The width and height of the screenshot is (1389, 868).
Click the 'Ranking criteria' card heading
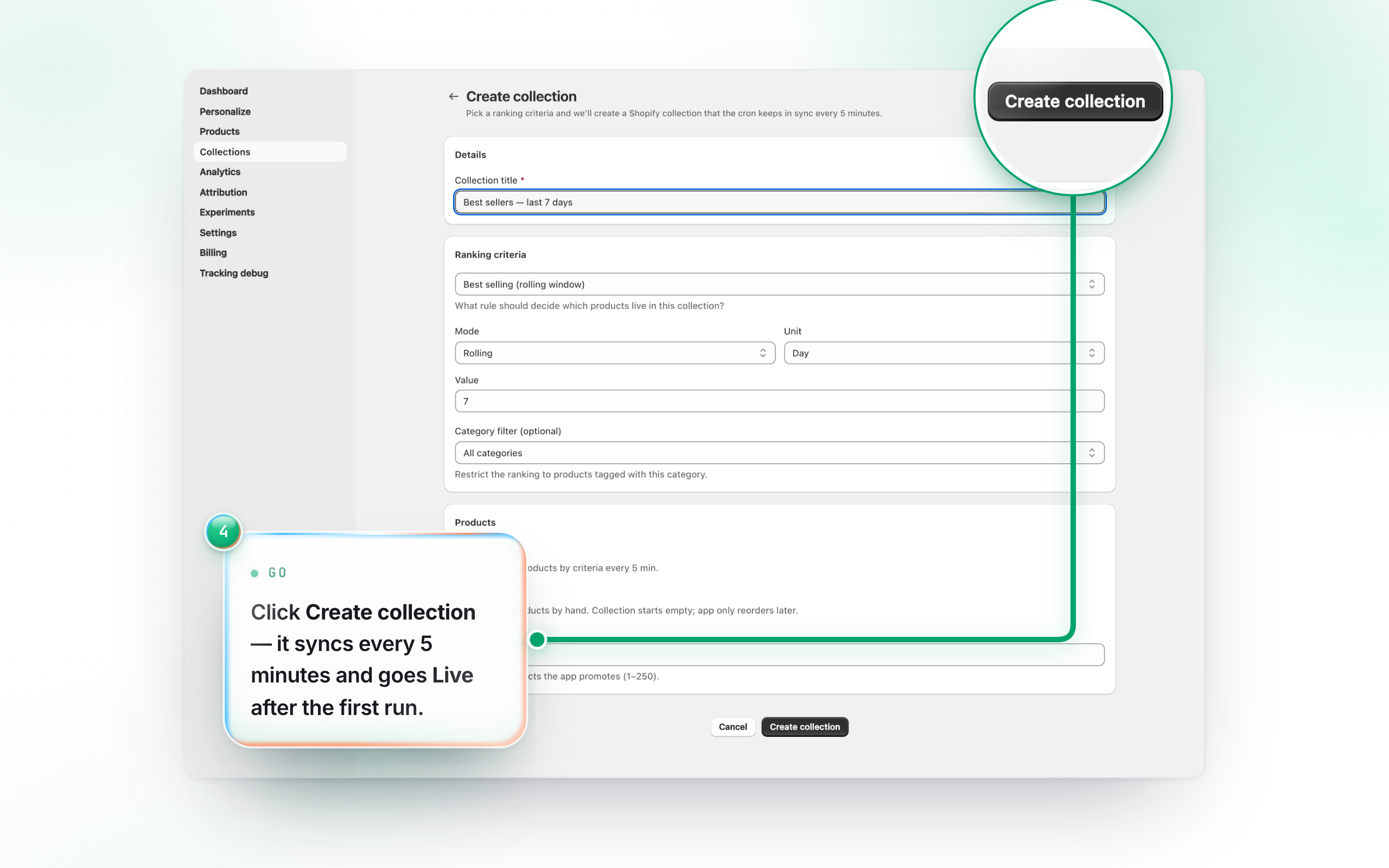pyautogui.click(x=490, y=255)
